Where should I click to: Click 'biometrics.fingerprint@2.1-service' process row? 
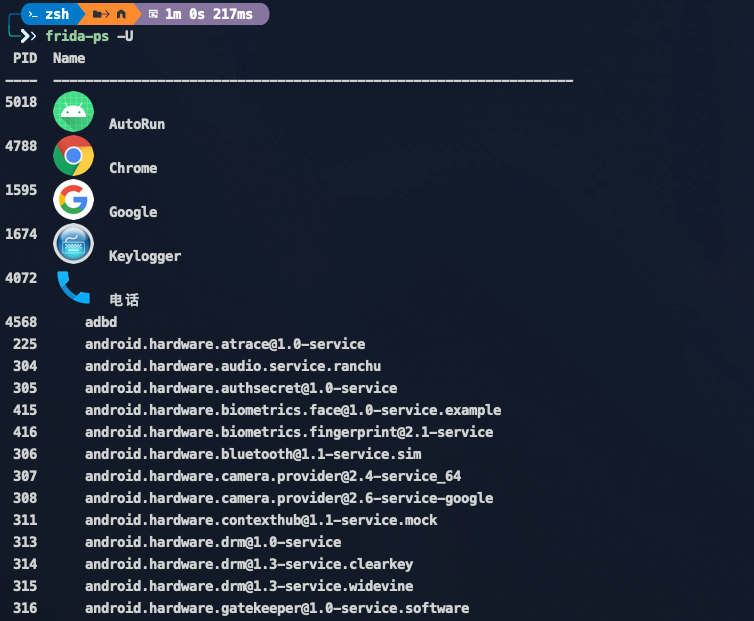click(289, 432)
